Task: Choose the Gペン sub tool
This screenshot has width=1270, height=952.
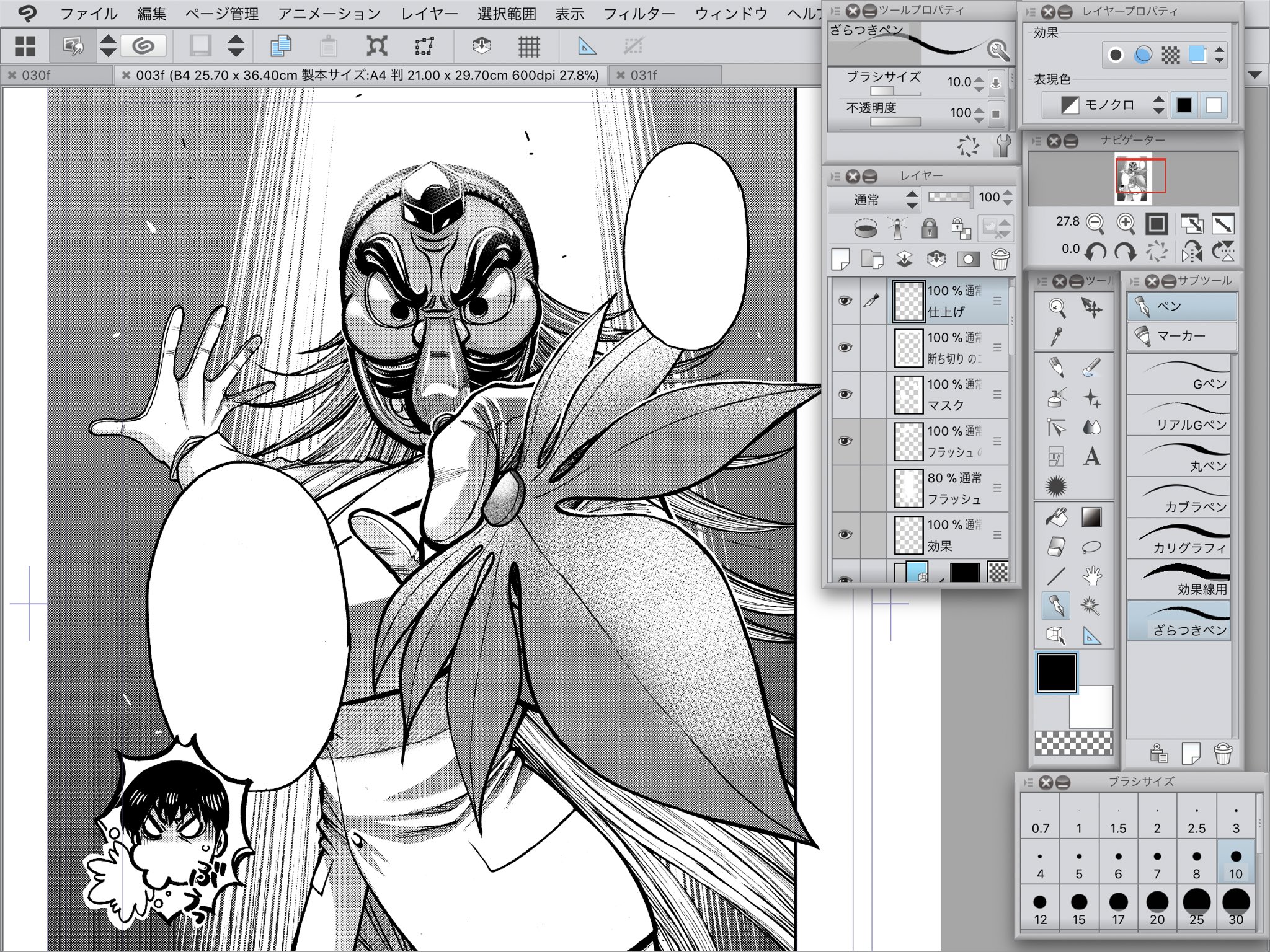Action: click(1178, 375)
